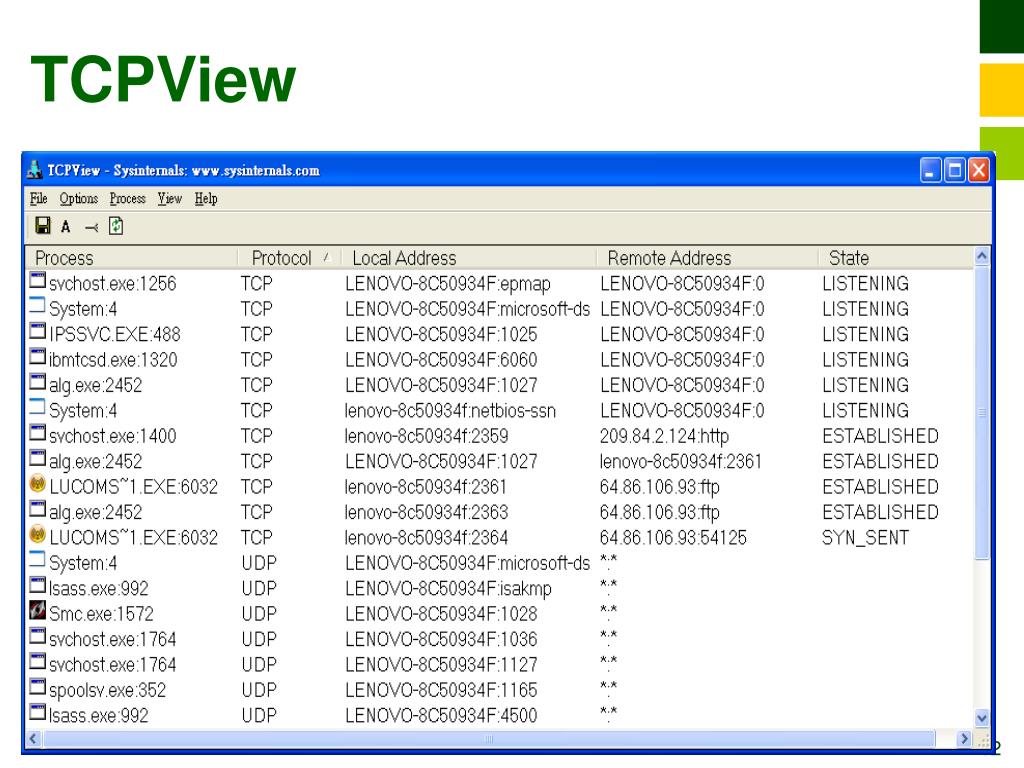Click the alg.exe icon in the 2363 row
This screenshot has height=768, width=1024.
click(x=38, y=509)
